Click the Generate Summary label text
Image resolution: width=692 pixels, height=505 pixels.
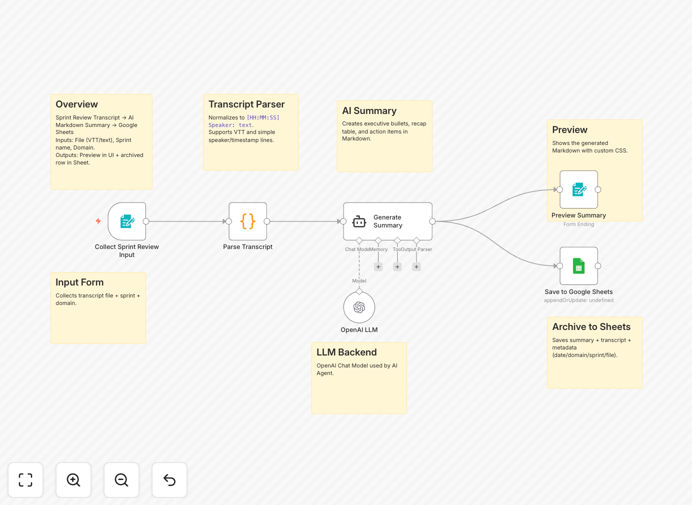click(x=388, y=221)
